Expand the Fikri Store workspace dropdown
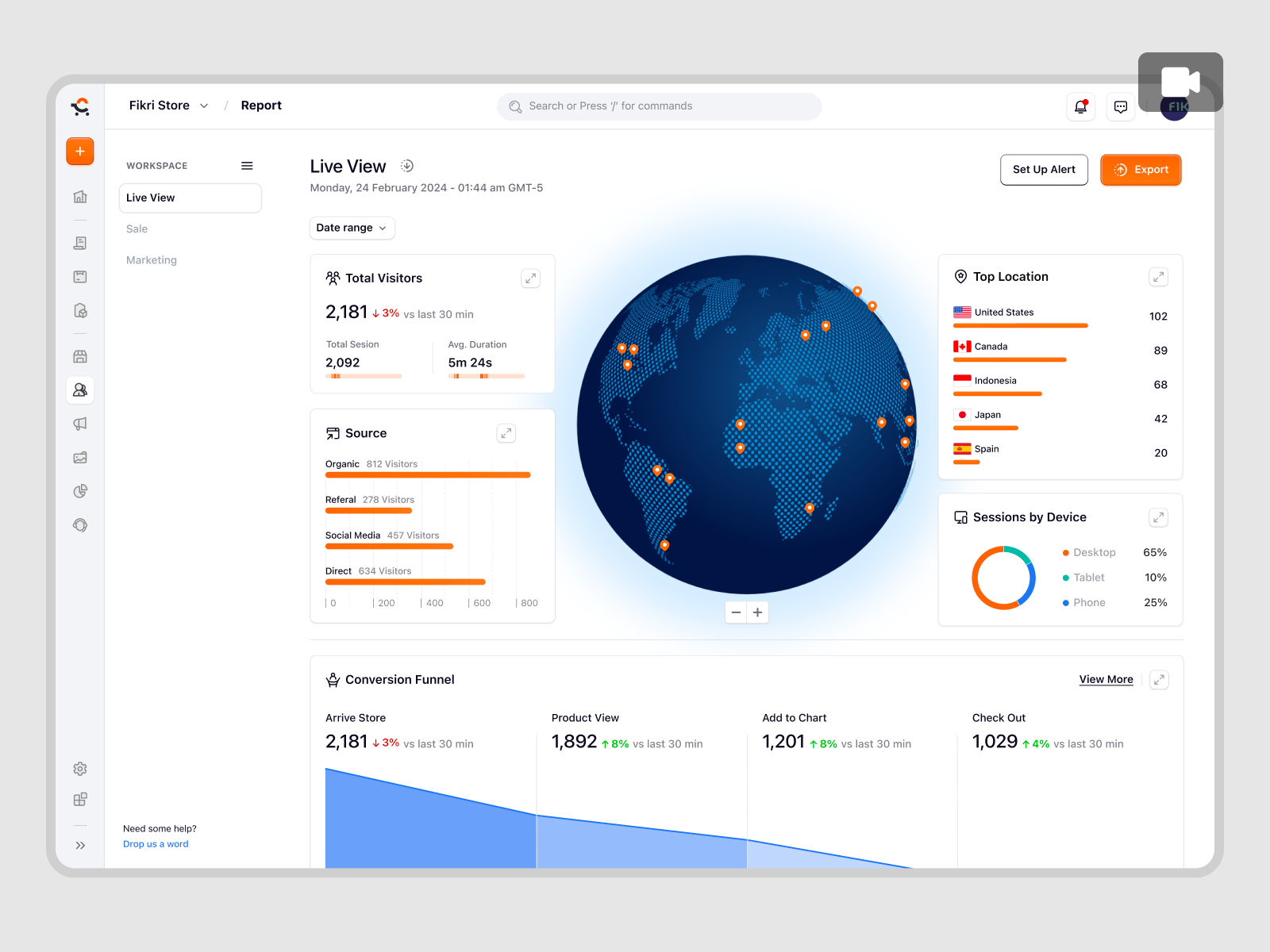The image size is (1270, 952). tap(204, 105)
